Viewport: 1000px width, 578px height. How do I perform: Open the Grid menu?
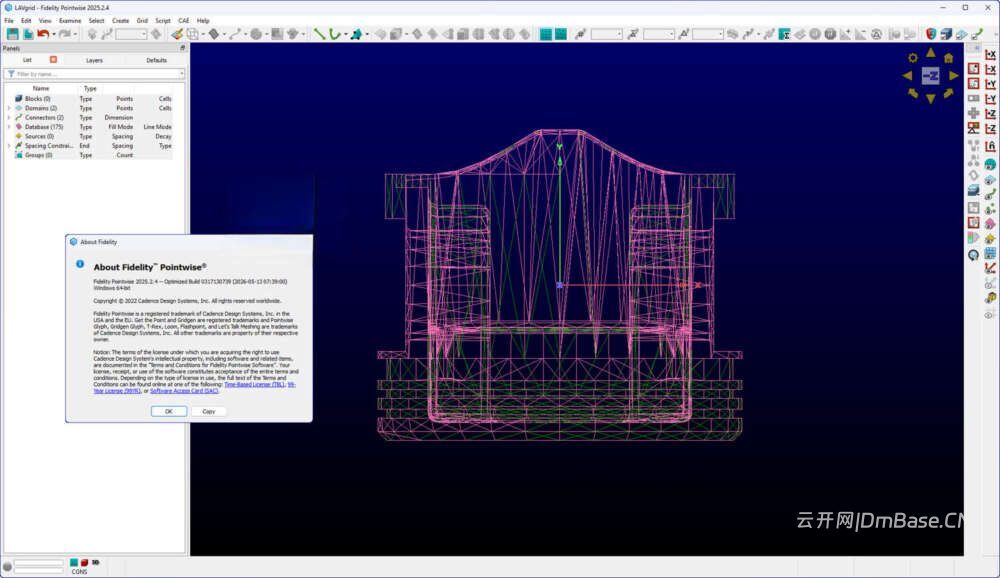pos(142,20)
